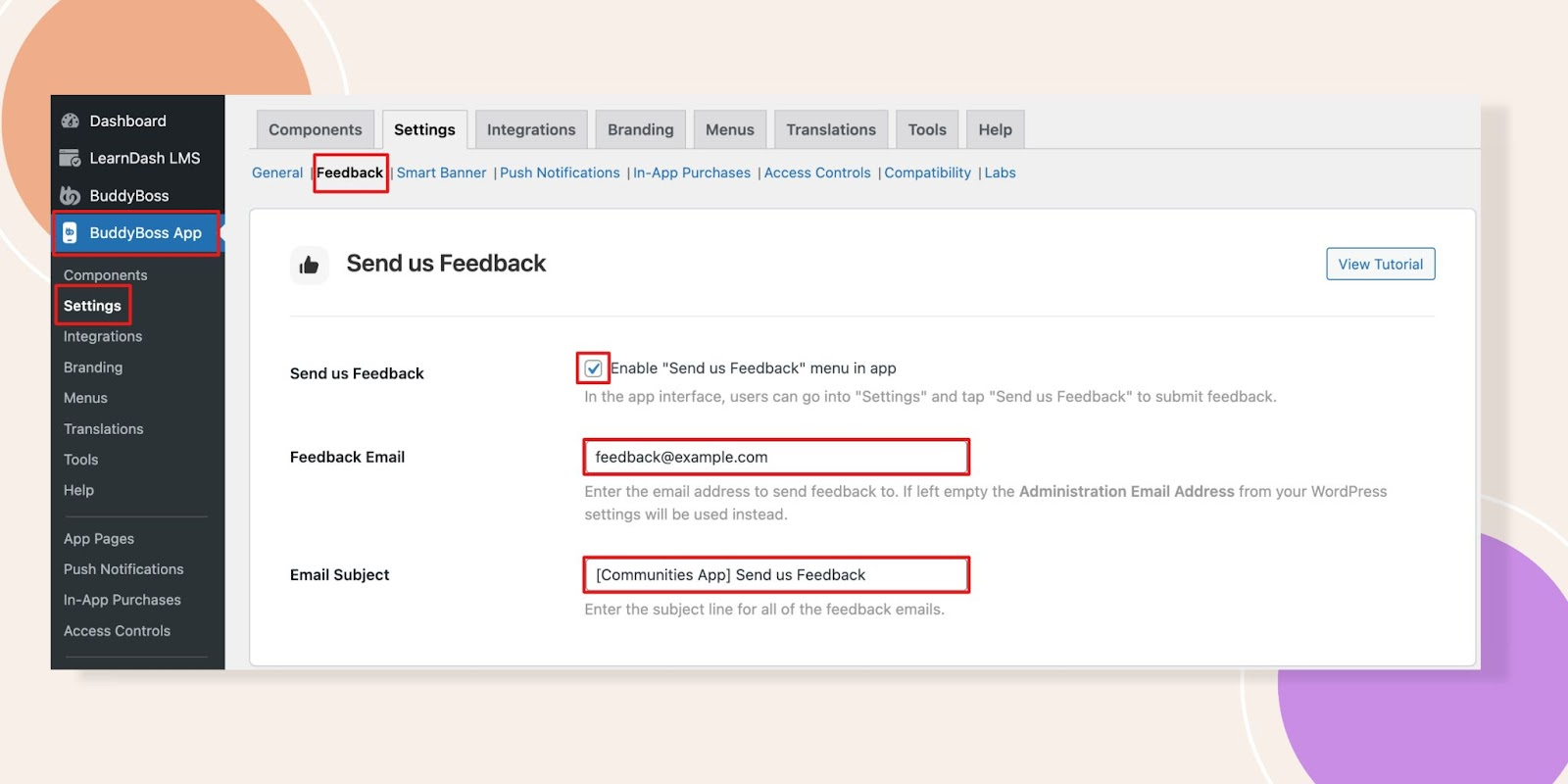
Task: Open Access Controls settings sub-tab link
Action: (817, 172)
